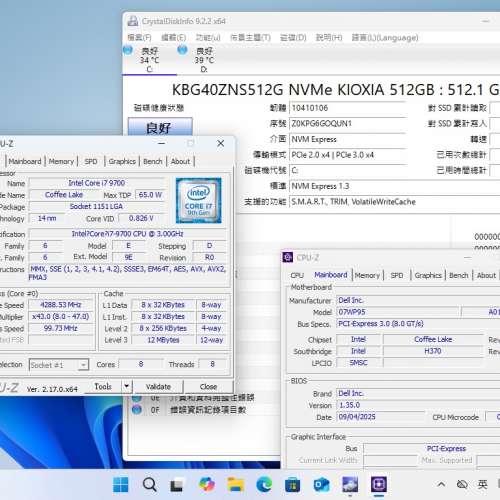Open Microsoft Store from the taskbar
Viewport: 500px width, 500px height.
[x=292, y=484]
